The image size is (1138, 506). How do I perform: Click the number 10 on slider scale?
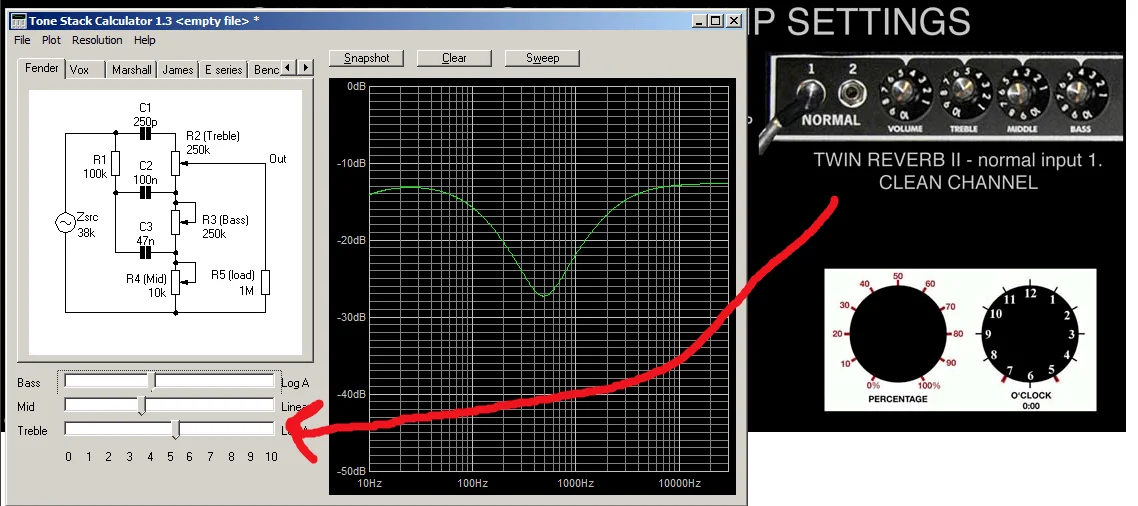point(271,457)
